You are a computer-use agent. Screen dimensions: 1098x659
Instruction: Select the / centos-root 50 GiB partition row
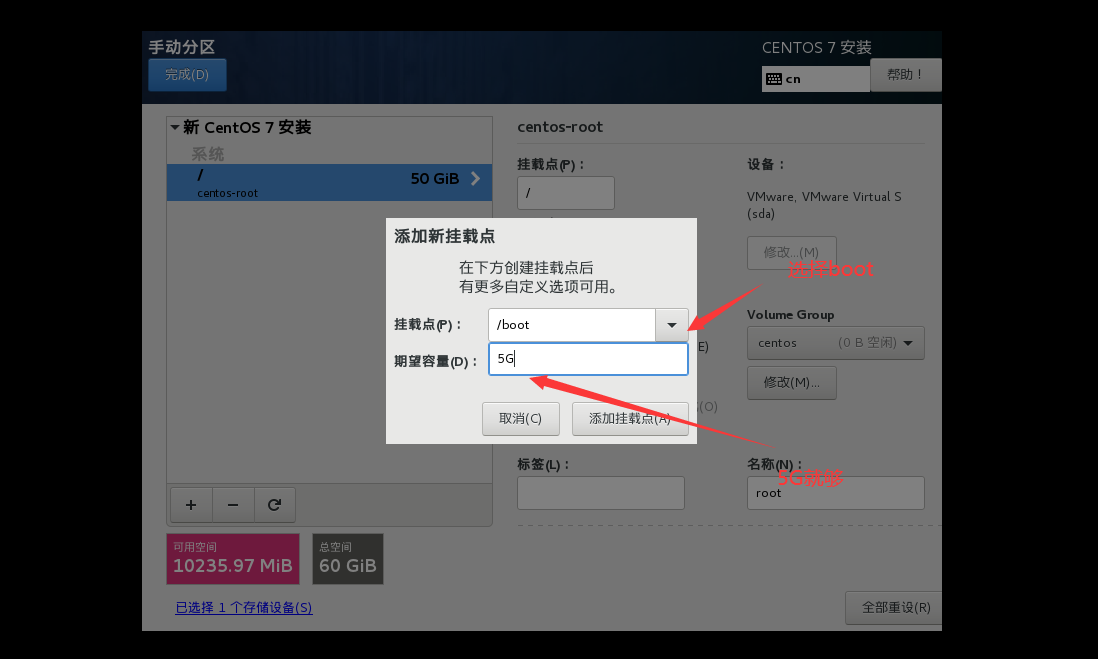[x=329, y=183]
